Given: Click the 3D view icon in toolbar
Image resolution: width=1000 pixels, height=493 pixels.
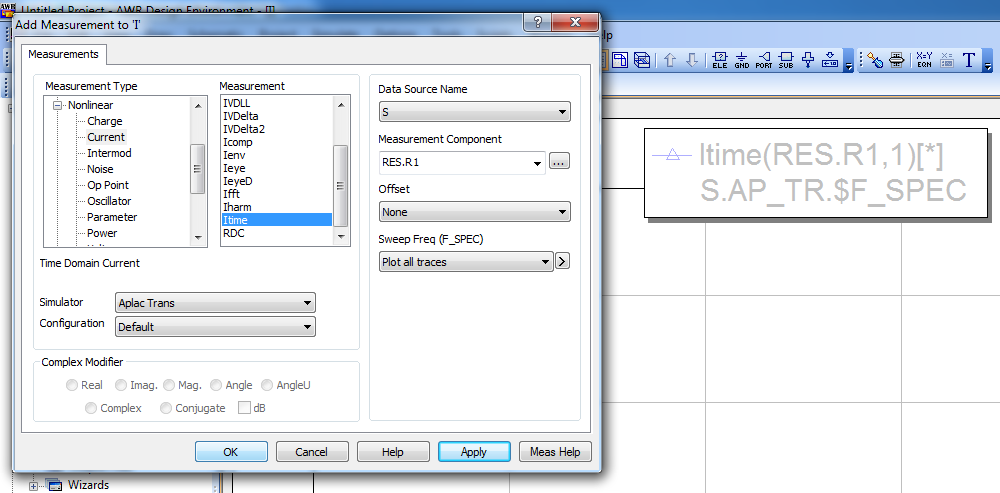Looking at the screenshot, I should (642, 60).
